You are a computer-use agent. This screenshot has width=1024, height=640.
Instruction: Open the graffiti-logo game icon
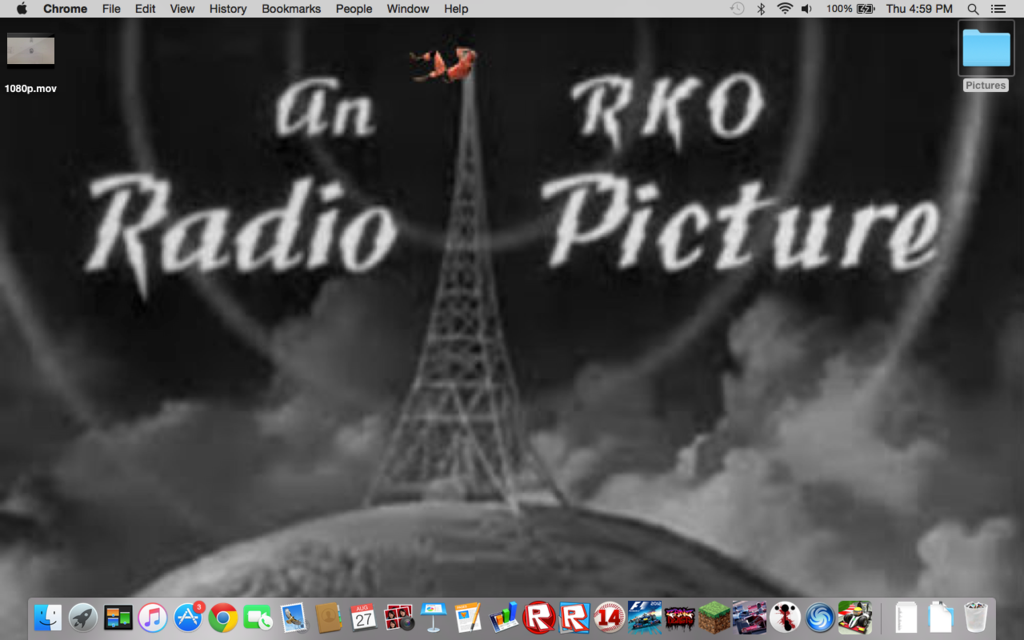click(x=679, y=617)
